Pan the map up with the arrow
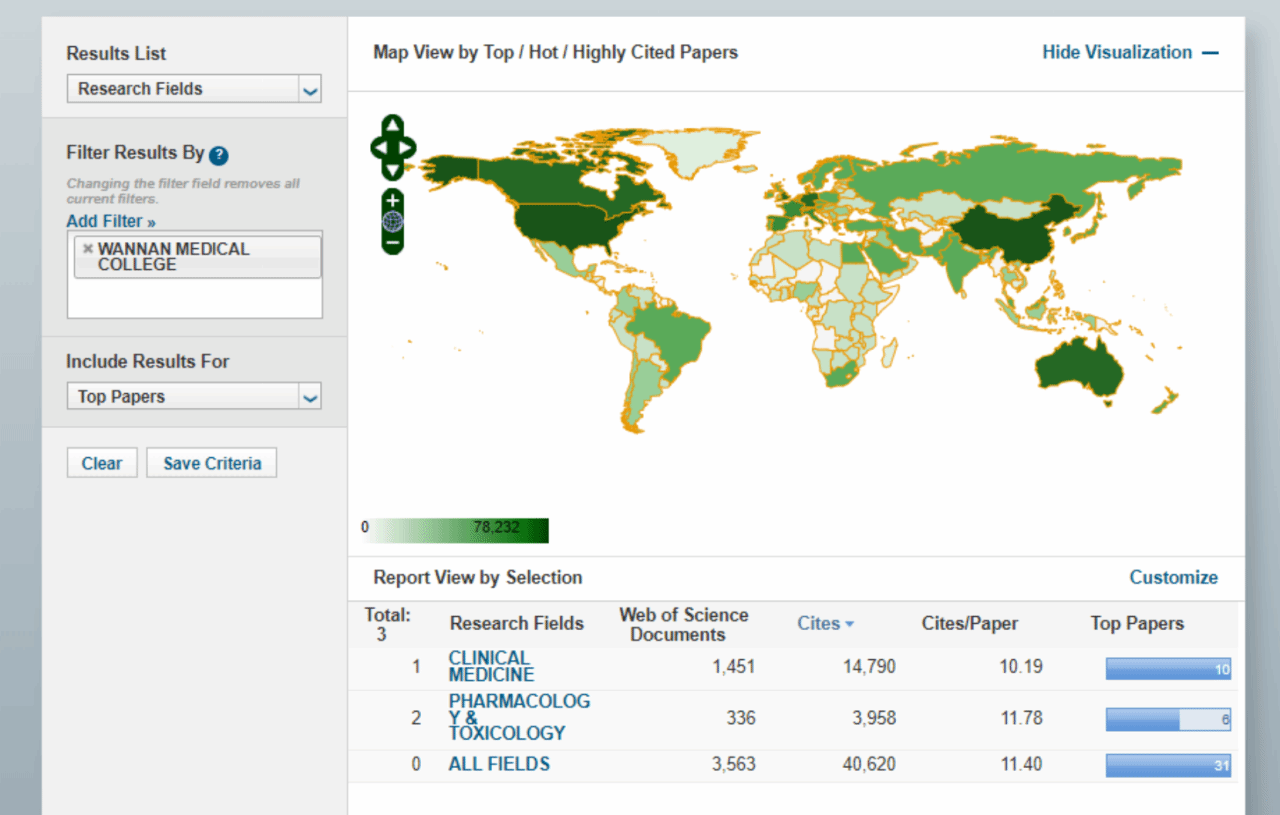This screenshot has width=1280, height=815. (x=393, y=126)
